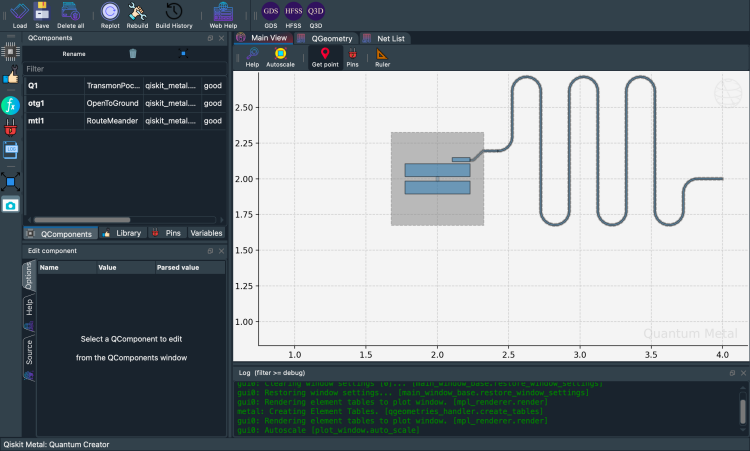Click the thumbs-up library sidebar icon
The height and width of the screenshot is (451, 750).
(x=11, y=76)
